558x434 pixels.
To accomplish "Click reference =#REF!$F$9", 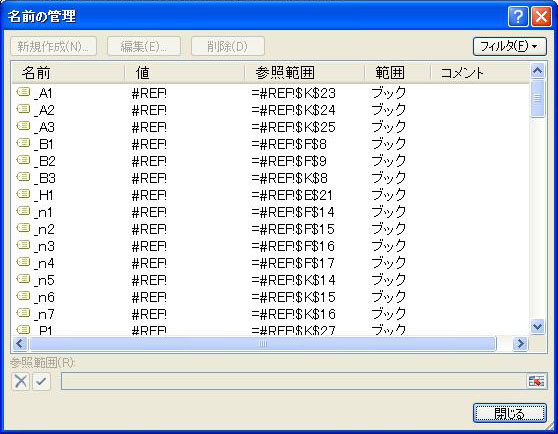I will [289, 162].
